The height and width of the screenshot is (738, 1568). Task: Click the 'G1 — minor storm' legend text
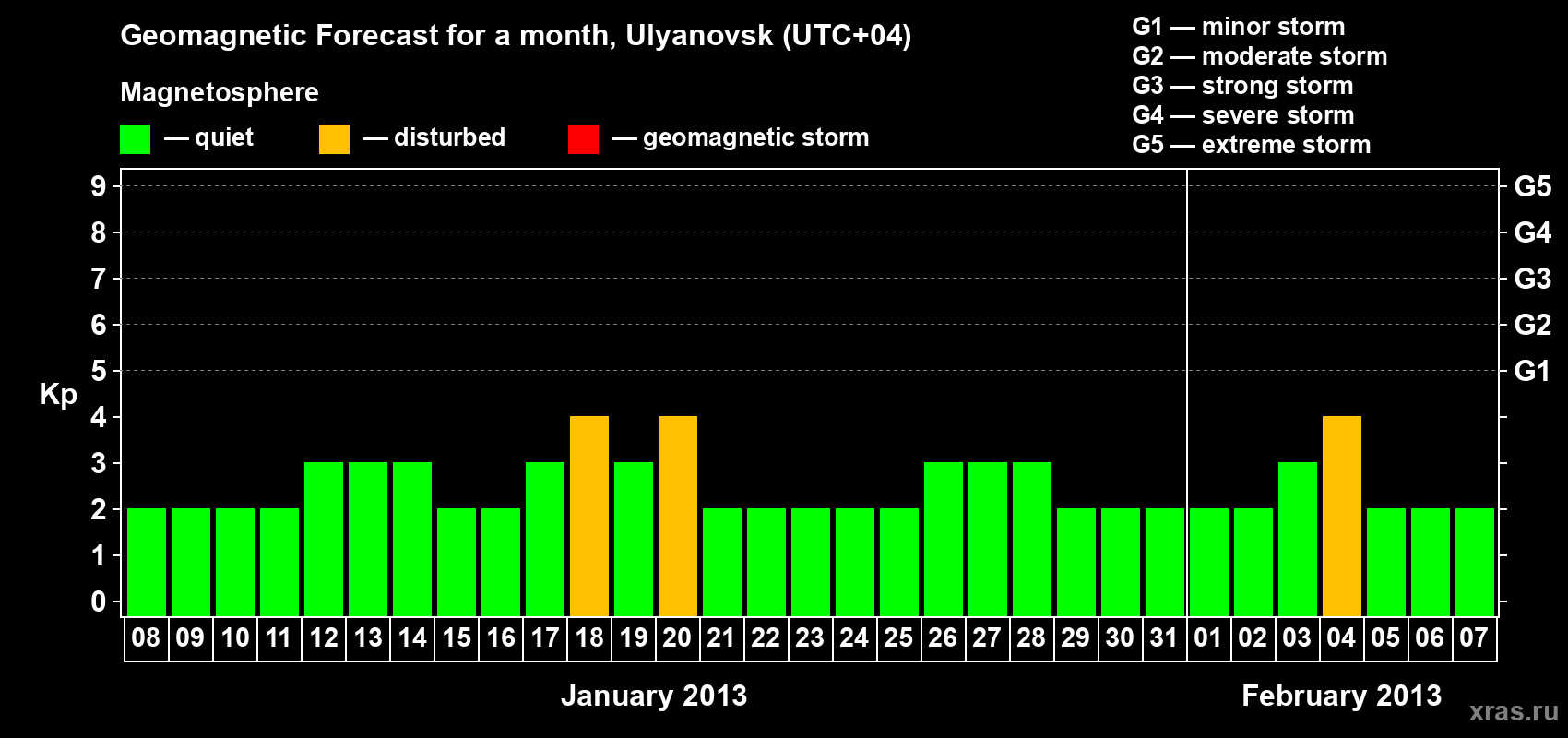[x=1239, y=27]
